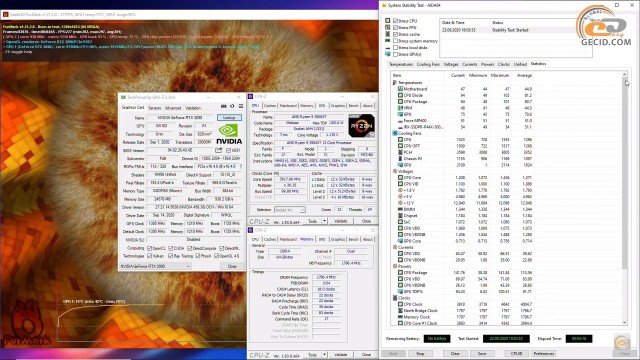Click the DIMM voltage icon
Viewport: 640px width, 360px height.
(400, 209)
